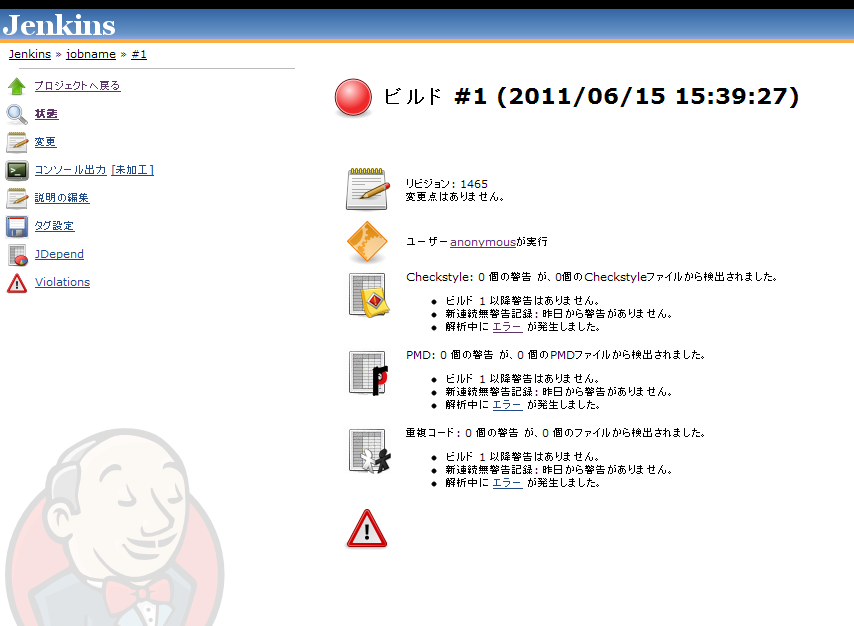Screen dimensions: 854x626
Task: Open the [未加工] raw console link
Action: (x=132, y=170)
